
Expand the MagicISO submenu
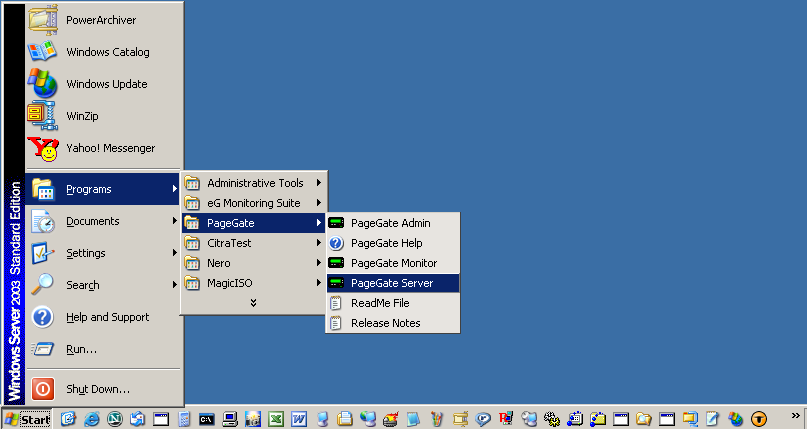[x=254, y=283]
